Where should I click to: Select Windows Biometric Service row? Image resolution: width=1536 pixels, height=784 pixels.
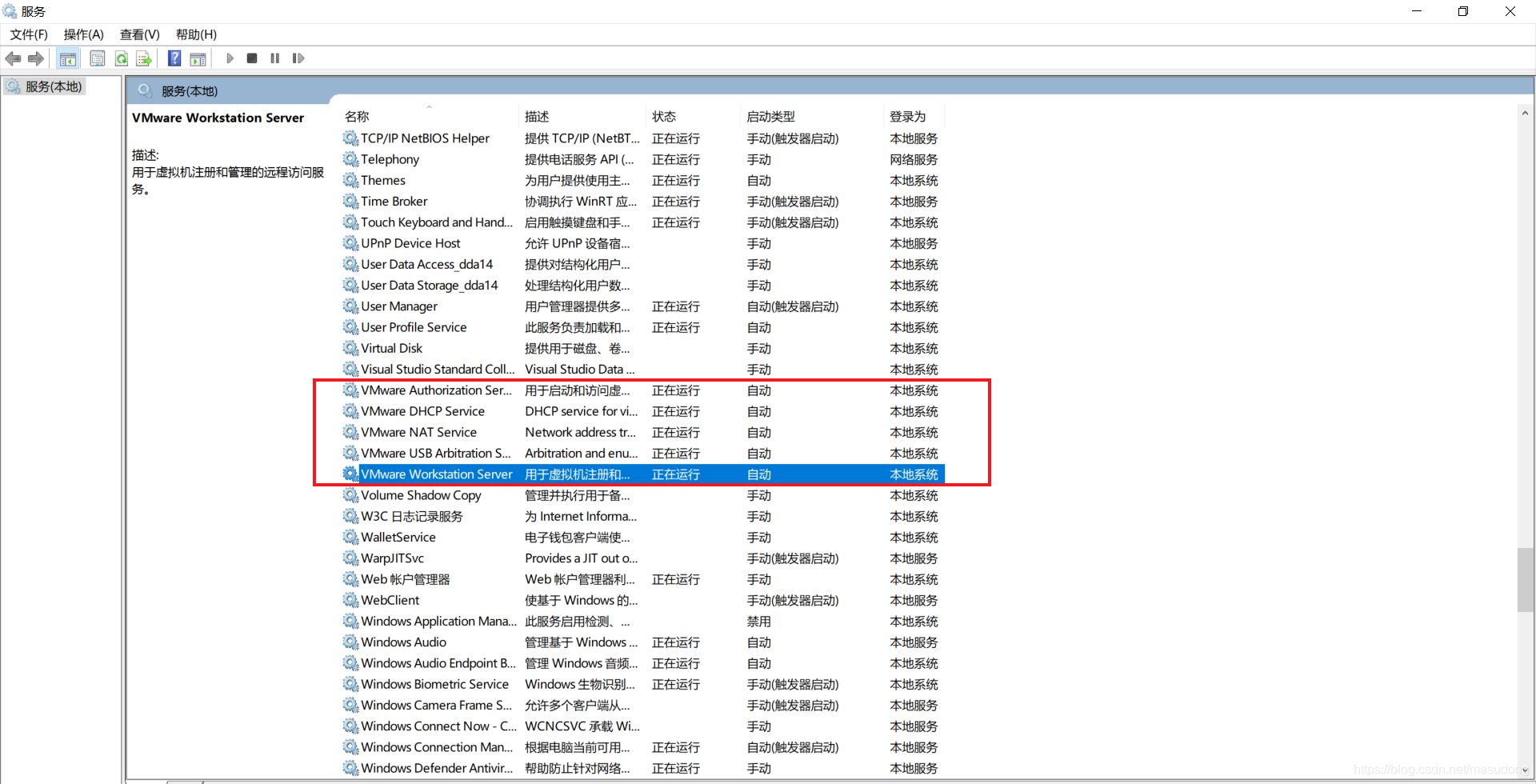tap(643, 684)
